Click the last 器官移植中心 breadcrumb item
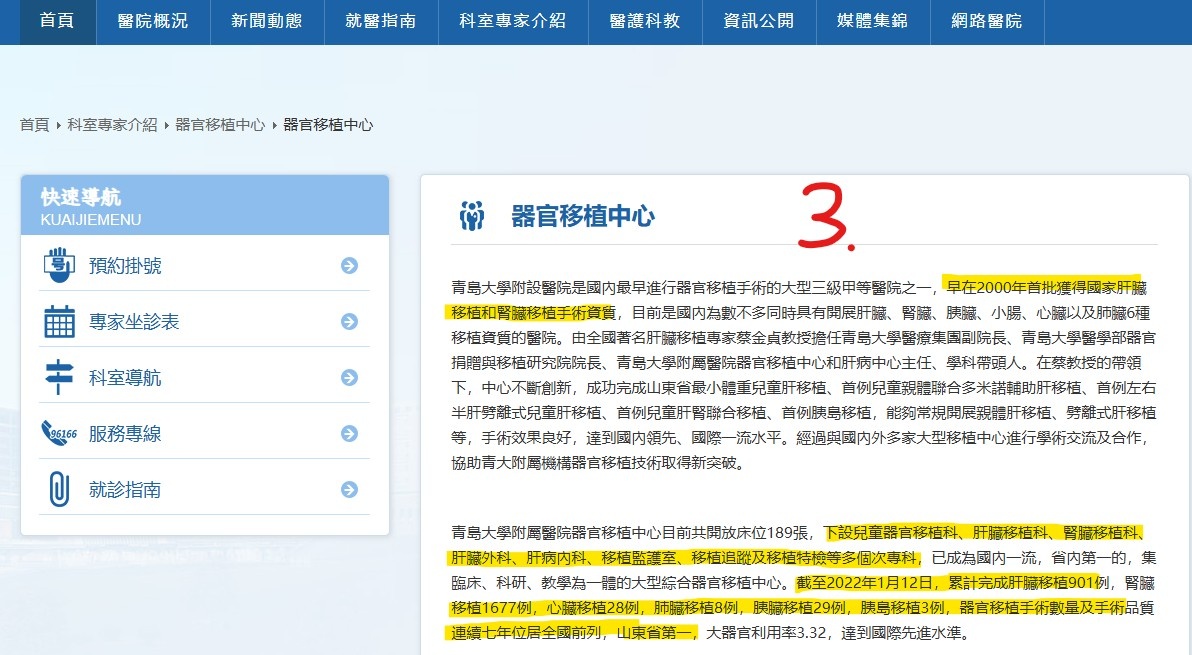This screenshot has width=1192, height=655. click(x=328, y=125)
